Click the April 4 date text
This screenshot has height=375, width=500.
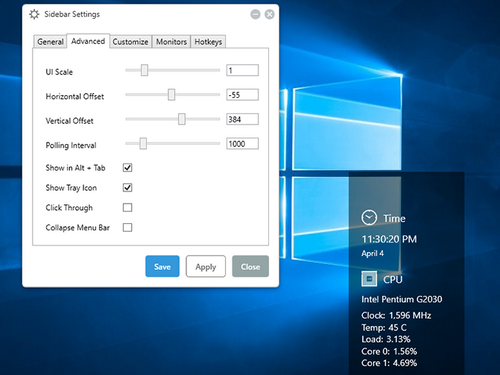pos(372,253)
